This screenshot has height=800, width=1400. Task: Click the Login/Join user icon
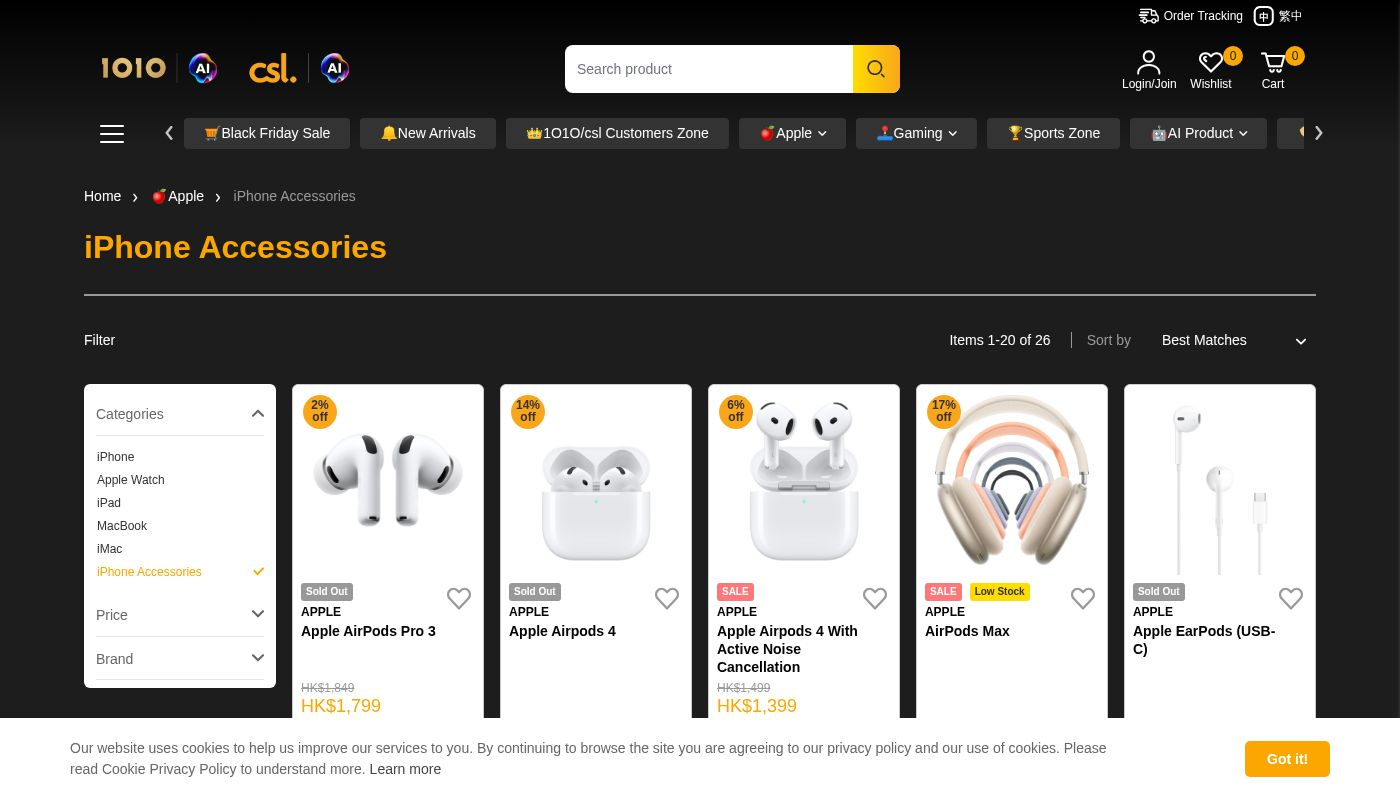point(1149,63)
